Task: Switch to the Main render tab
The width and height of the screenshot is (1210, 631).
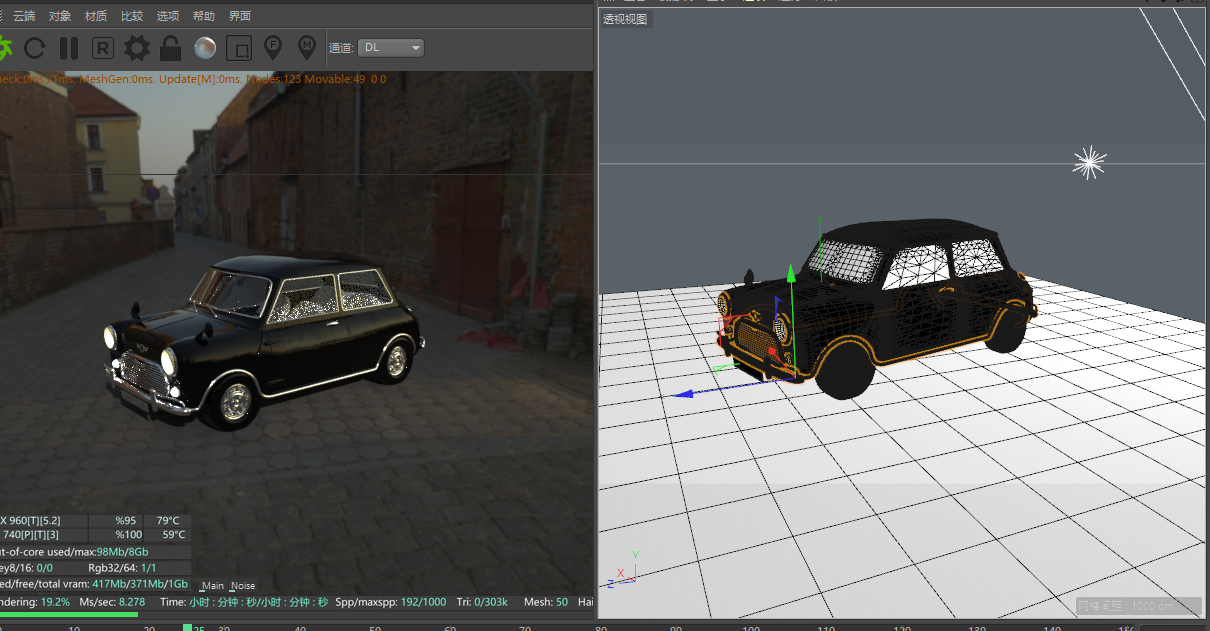Action: pos(211,585)
